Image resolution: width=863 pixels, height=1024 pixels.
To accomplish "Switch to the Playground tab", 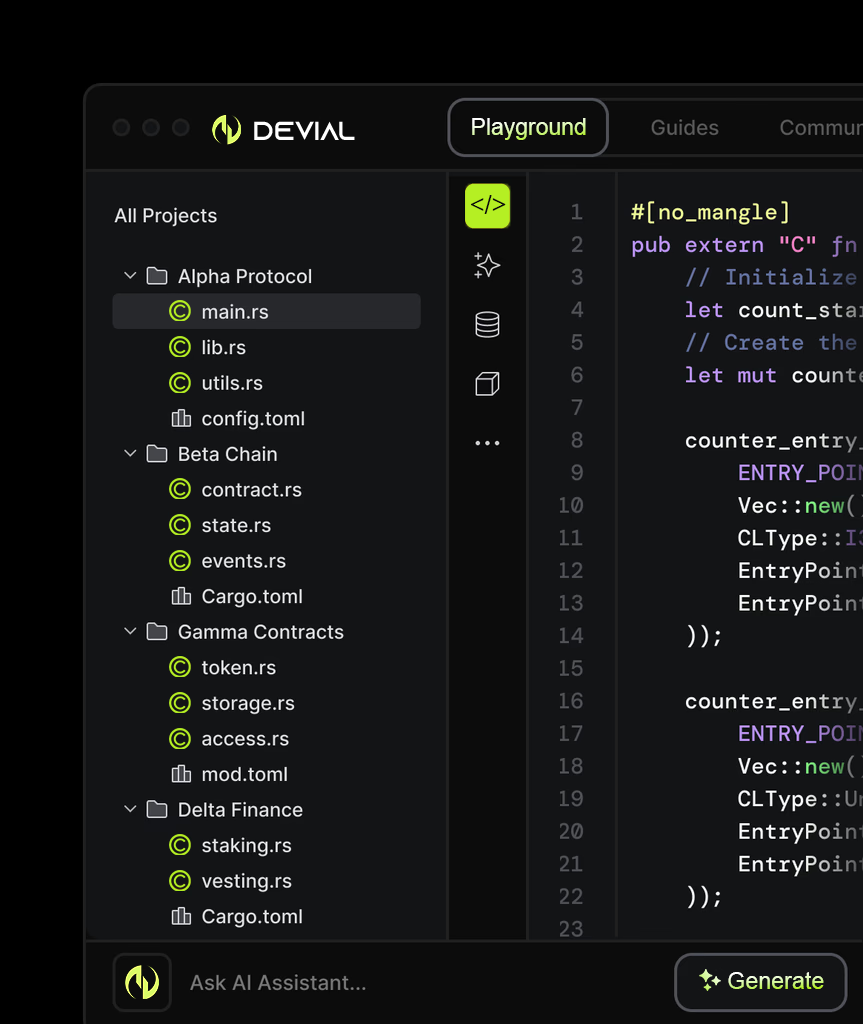I will [528, 127].
